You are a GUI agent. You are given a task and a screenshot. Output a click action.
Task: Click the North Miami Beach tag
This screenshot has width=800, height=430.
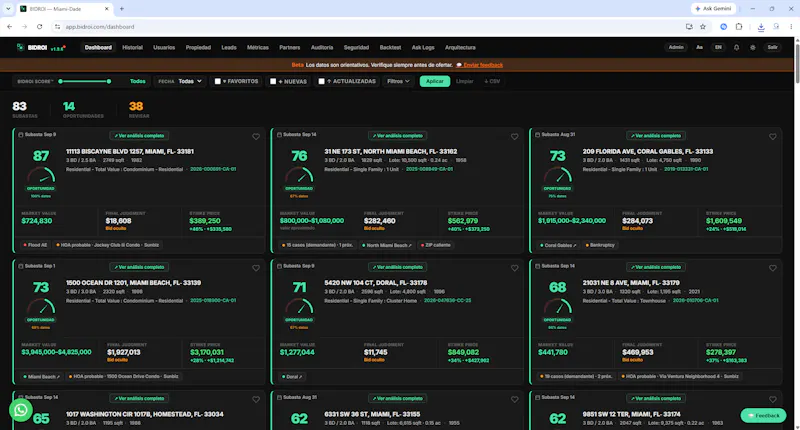387,245
